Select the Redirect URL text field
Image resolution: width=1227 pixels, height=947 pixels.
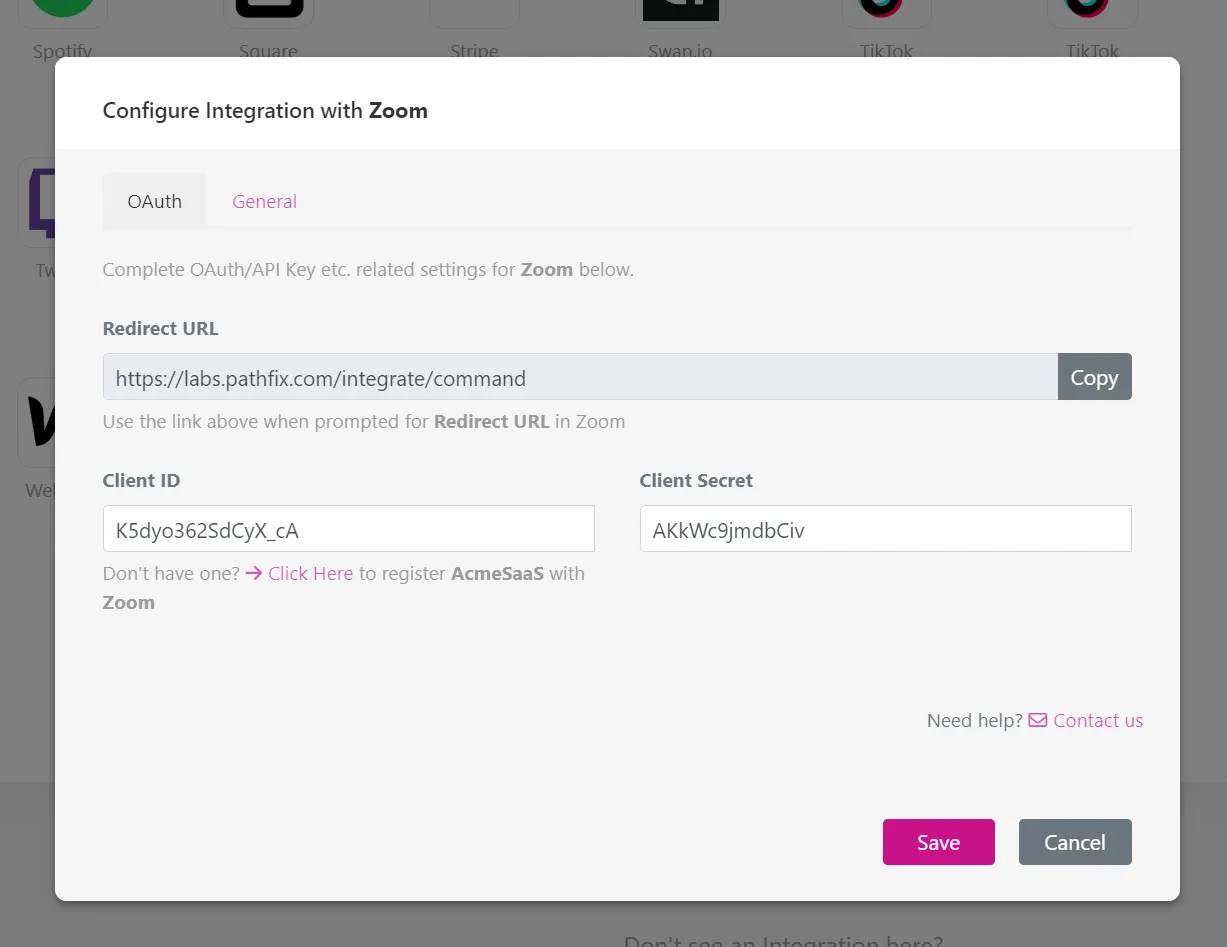[580, 377]
